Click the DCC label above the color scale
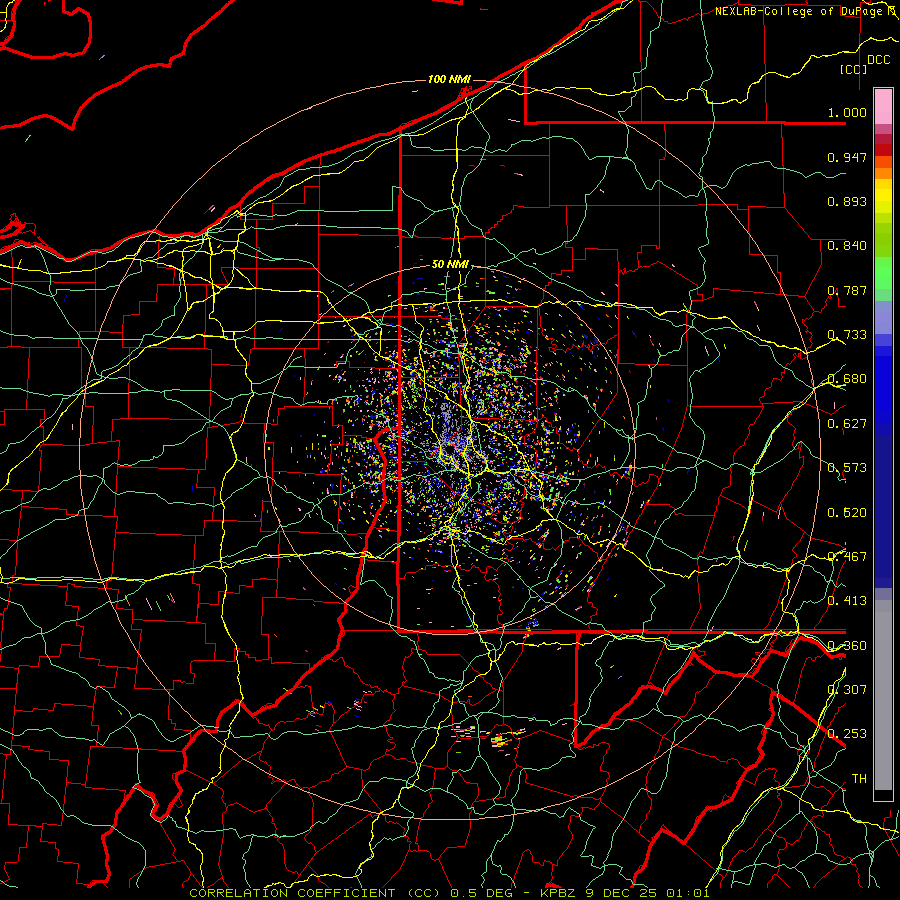Screen dimensions: 900x900 878,60
